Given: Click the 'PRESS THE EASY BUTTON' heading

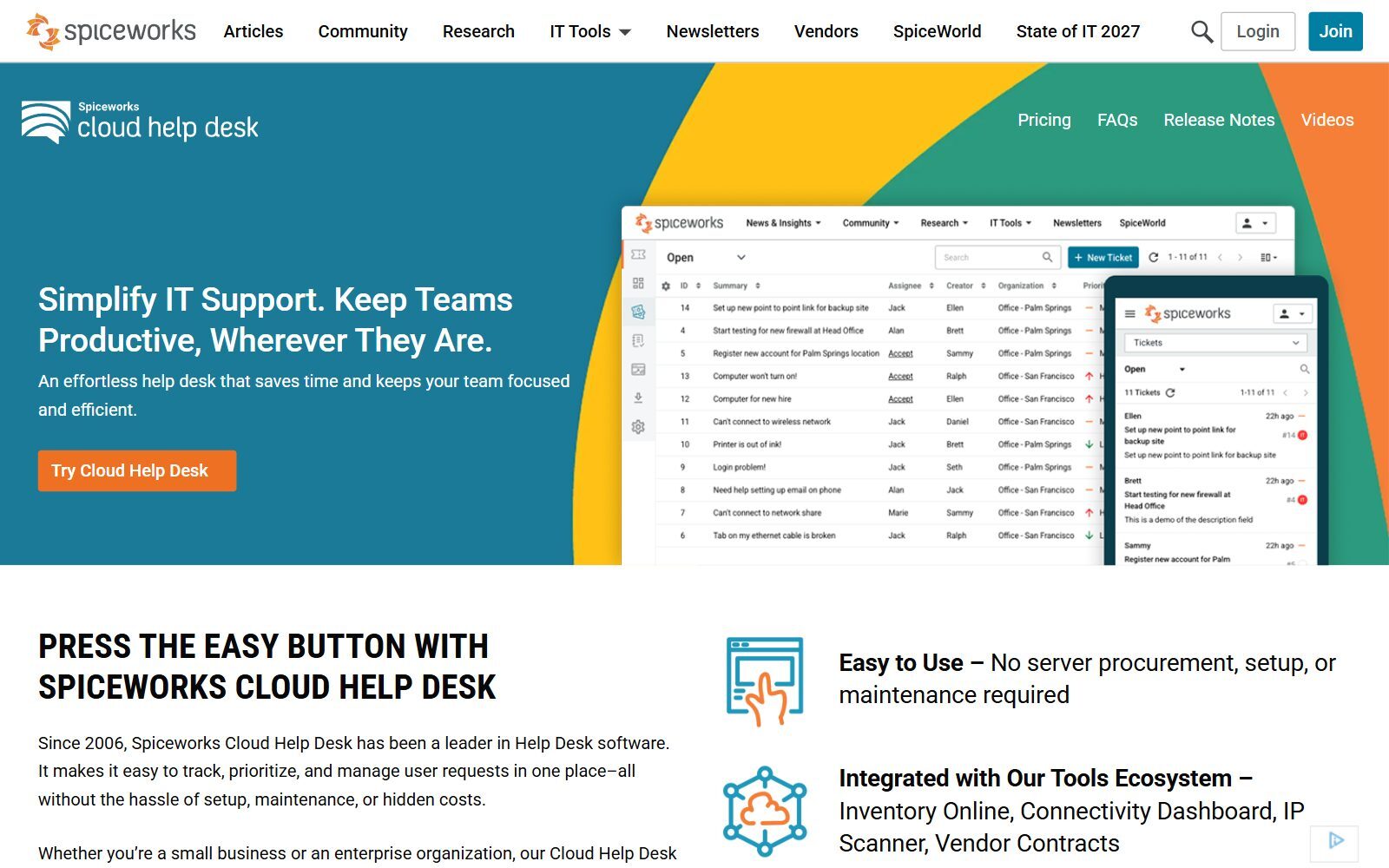Looking at the screenshot, I should pyautogui.click(x=267, y=667).
